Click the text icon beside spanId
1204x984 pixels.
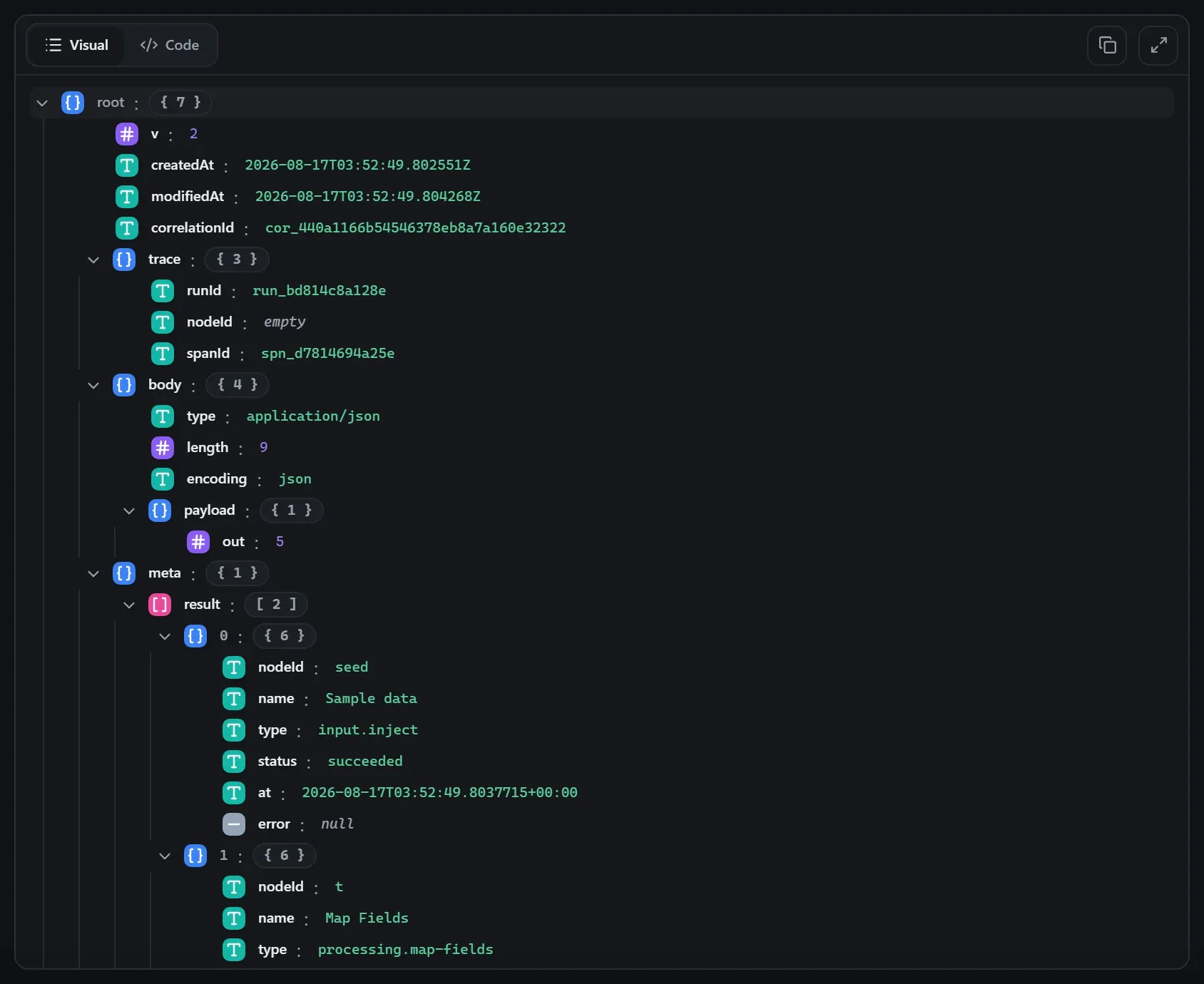tap(163, 354)
